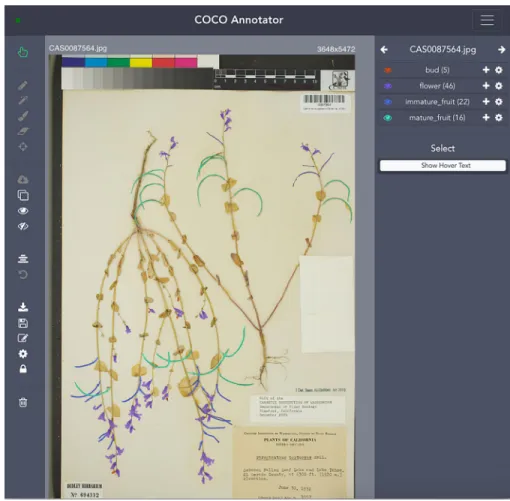The height and width of the screenshot is (501, 510).
Task: Open the hamburger menu in the header
Action: (x=487, y=20)
